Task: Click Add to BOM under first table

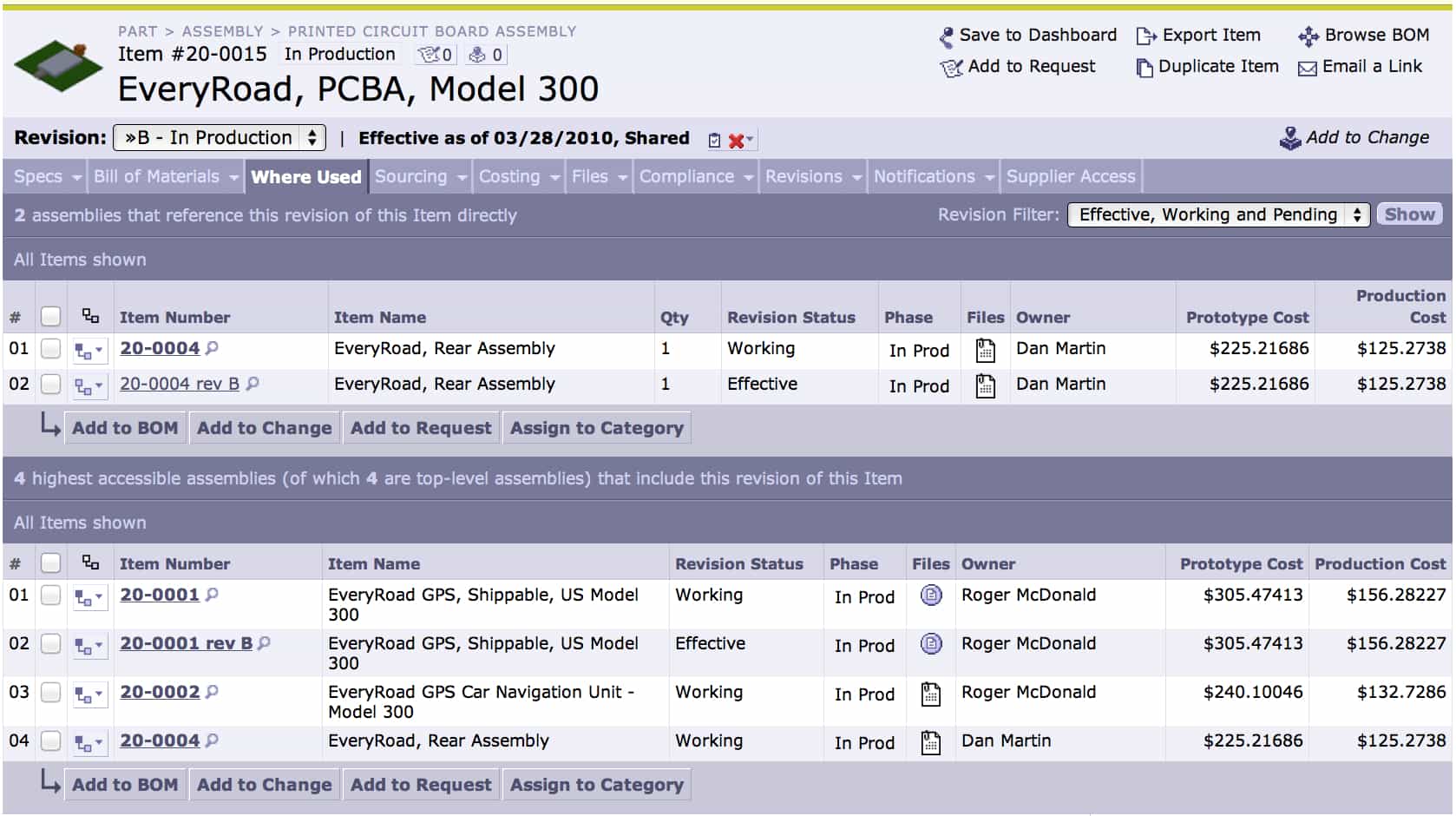Action: click(125, 428)
